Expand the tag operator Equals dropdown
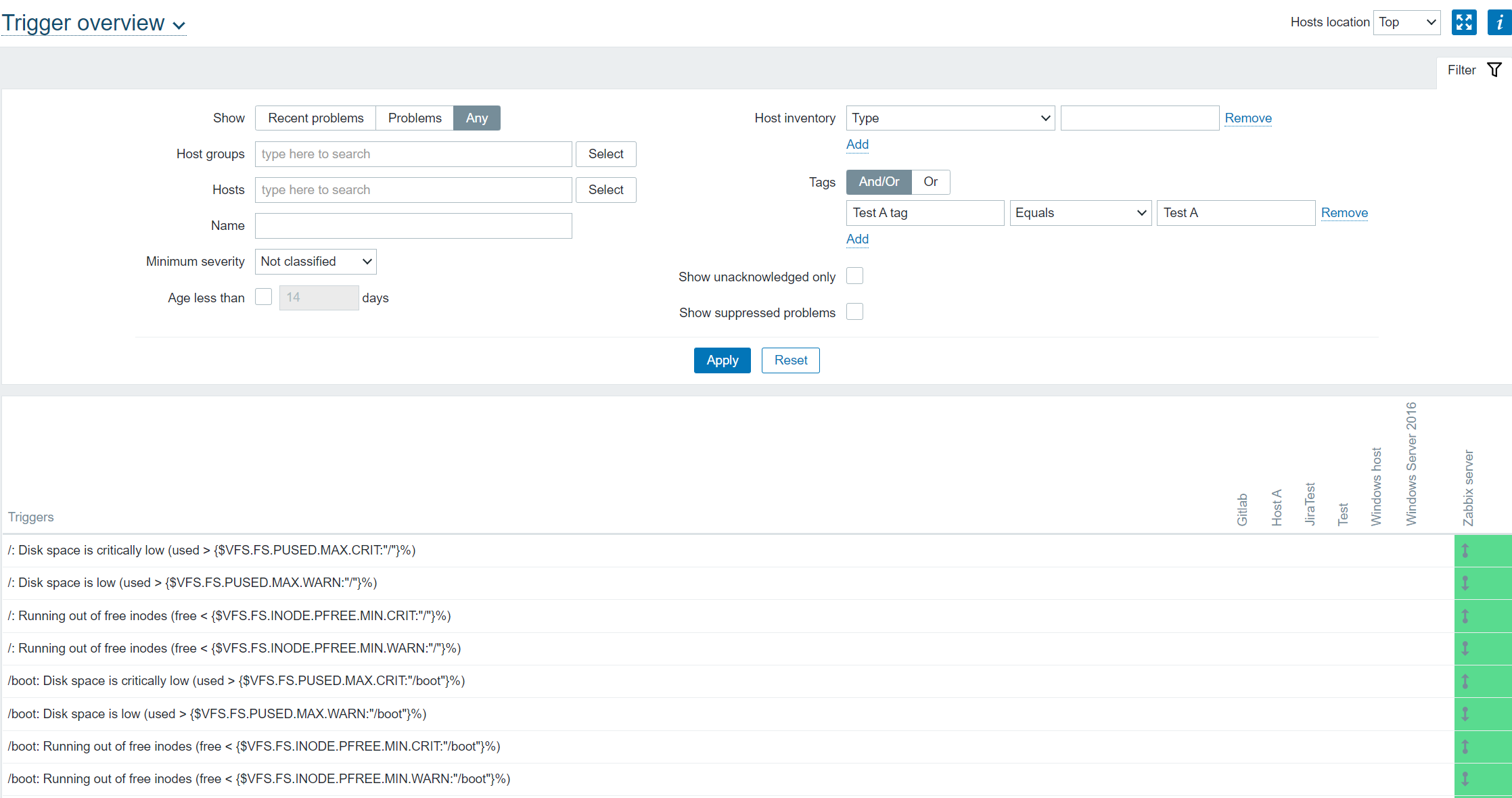The image size is (1512, 798). 1080,213
